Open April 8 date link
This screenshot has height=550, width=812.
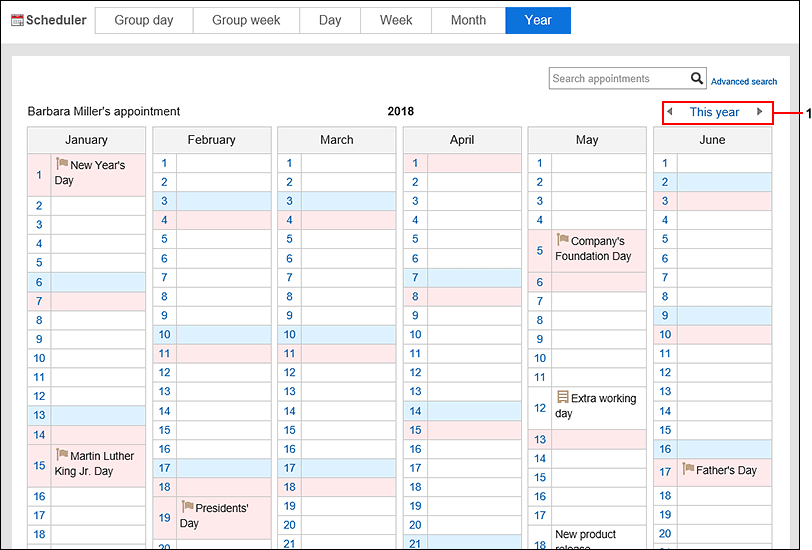(415, 296)
